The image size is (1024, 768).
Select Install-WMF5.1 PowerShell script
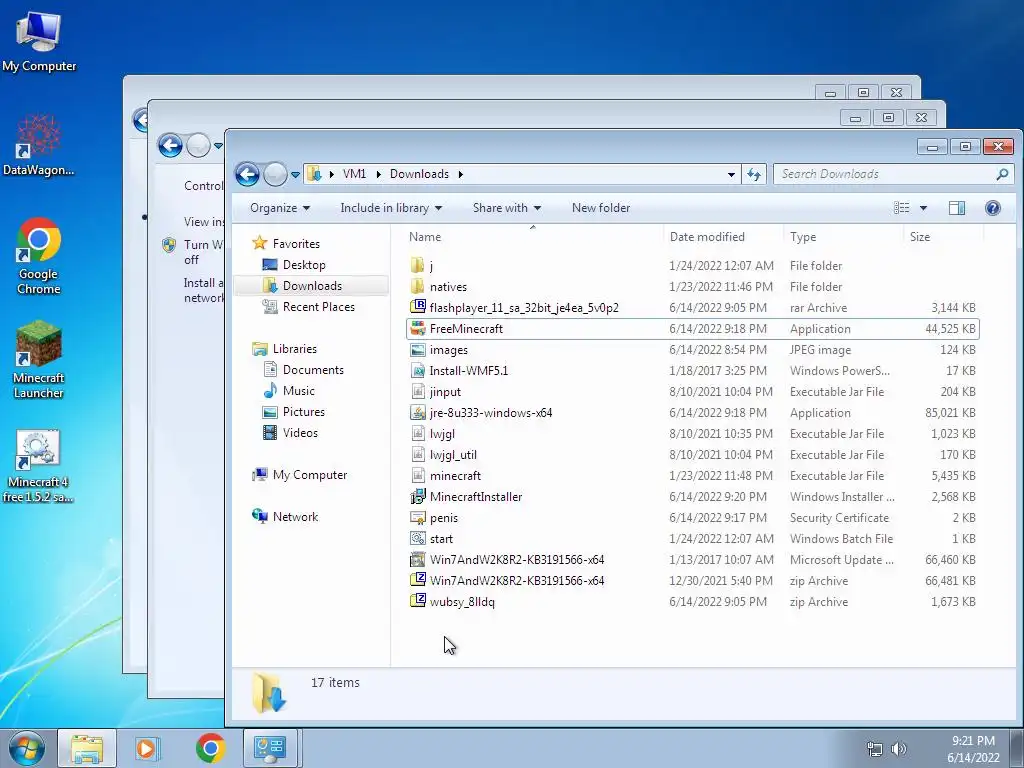tap(468, 371)
